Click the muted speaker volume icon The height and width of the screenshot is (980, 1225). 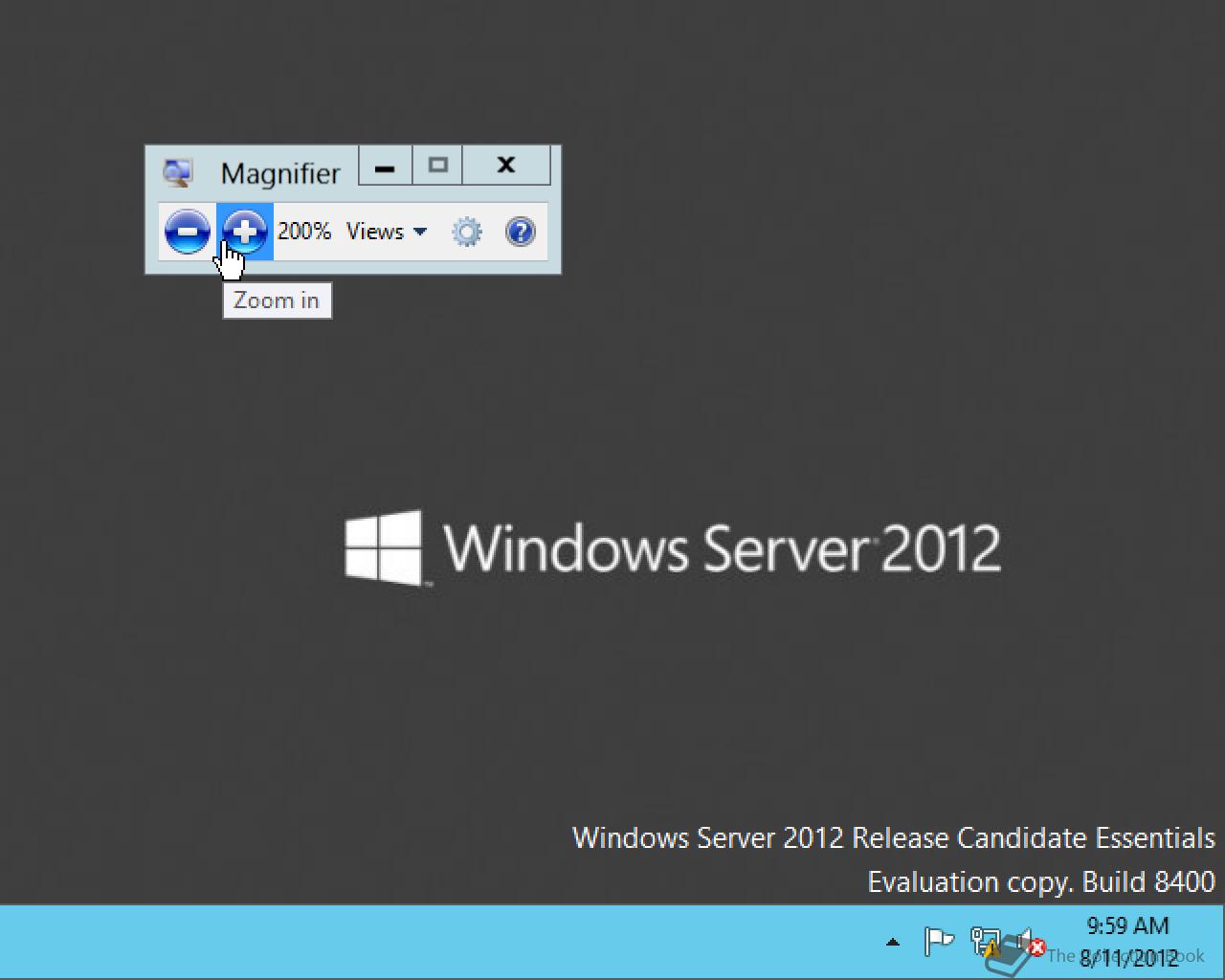(1030, 943)
